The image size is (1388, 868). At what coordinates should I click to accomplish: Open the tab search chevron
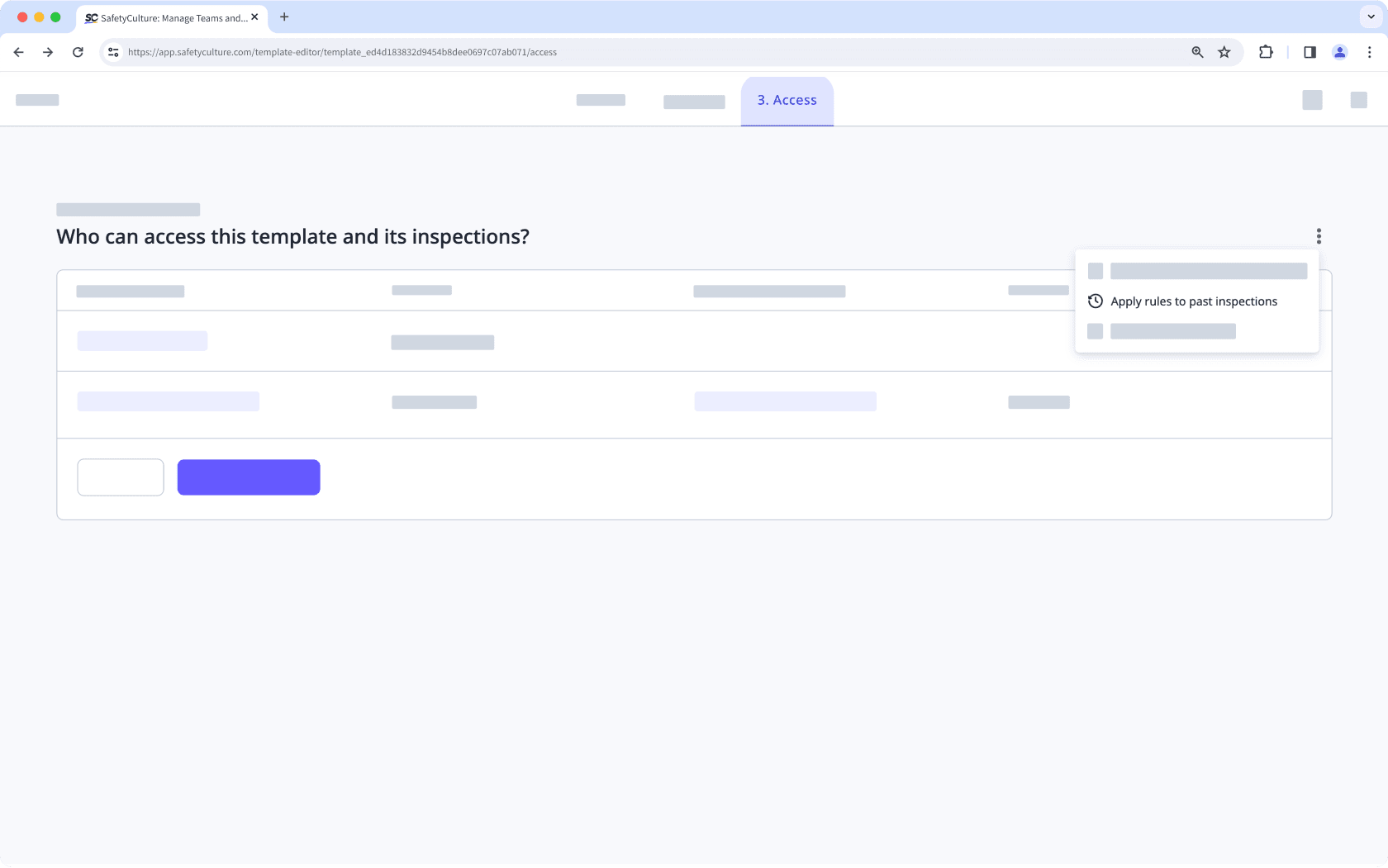click(1371, 17)
